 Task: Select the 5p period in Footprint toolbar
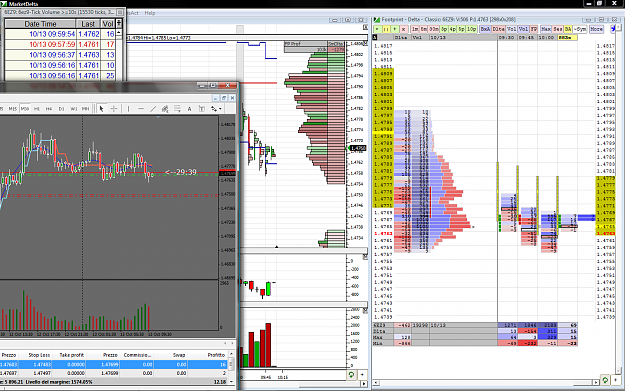pos(461,29)
